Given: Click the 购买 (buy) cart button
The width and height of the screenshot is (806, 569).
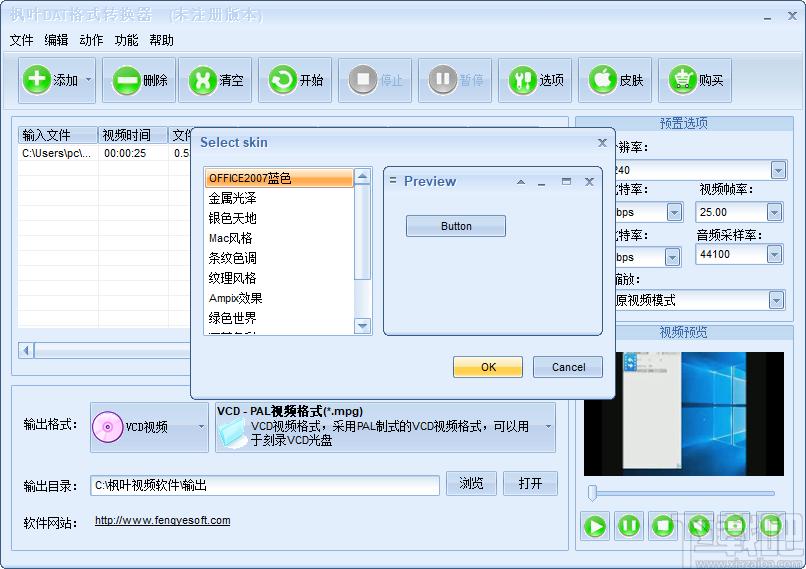Looking at the screenshot, I should point(695,80).
